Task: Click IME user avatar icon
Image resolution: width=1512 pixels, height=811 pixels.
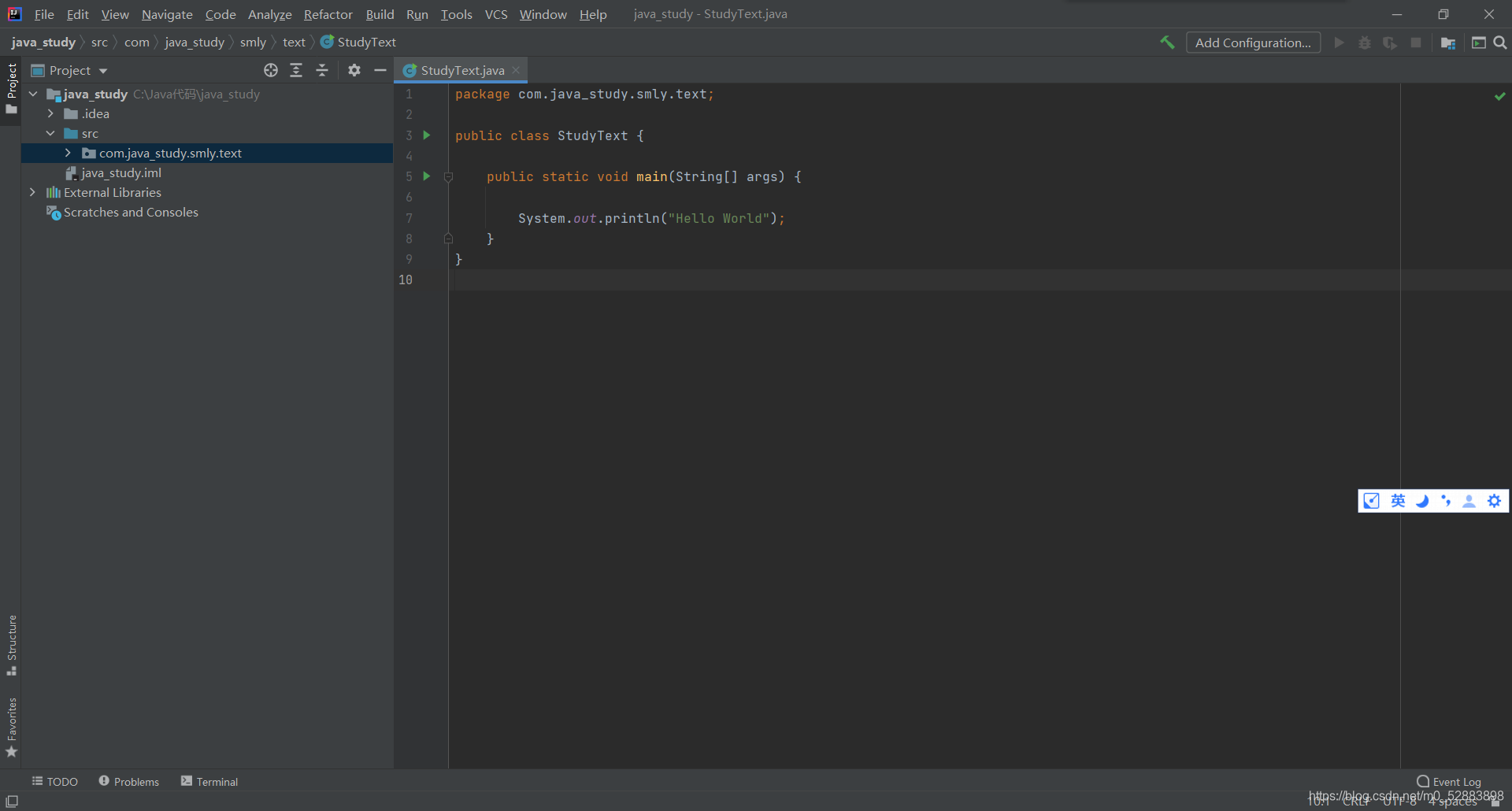Action: [1469, 501]
